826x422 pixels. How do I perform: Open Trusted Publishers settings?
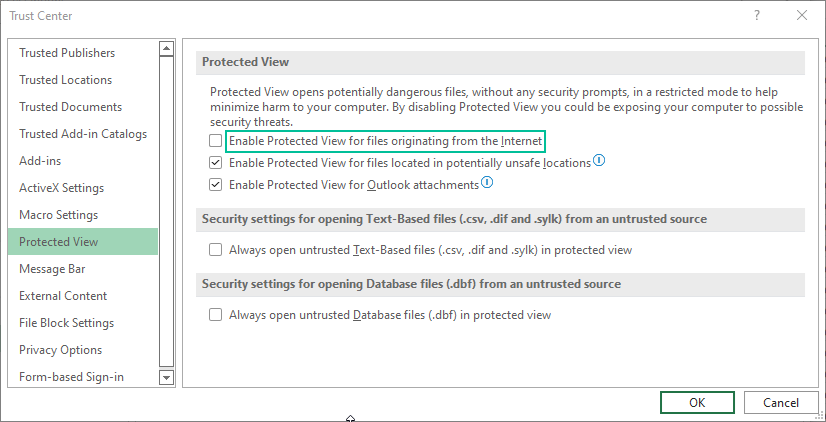point(67,53)
